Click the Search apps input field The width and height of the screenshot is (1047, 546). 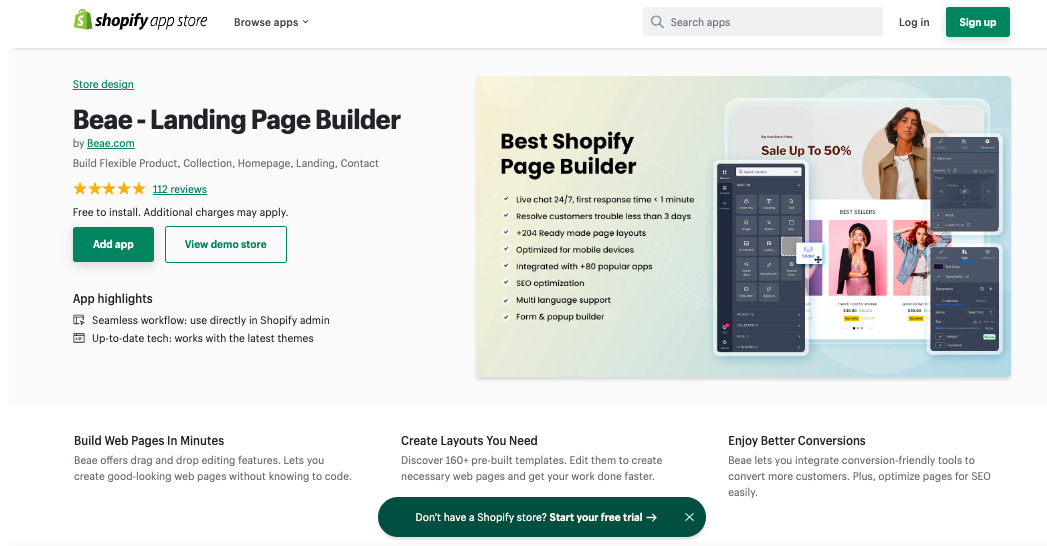point(763,22)
